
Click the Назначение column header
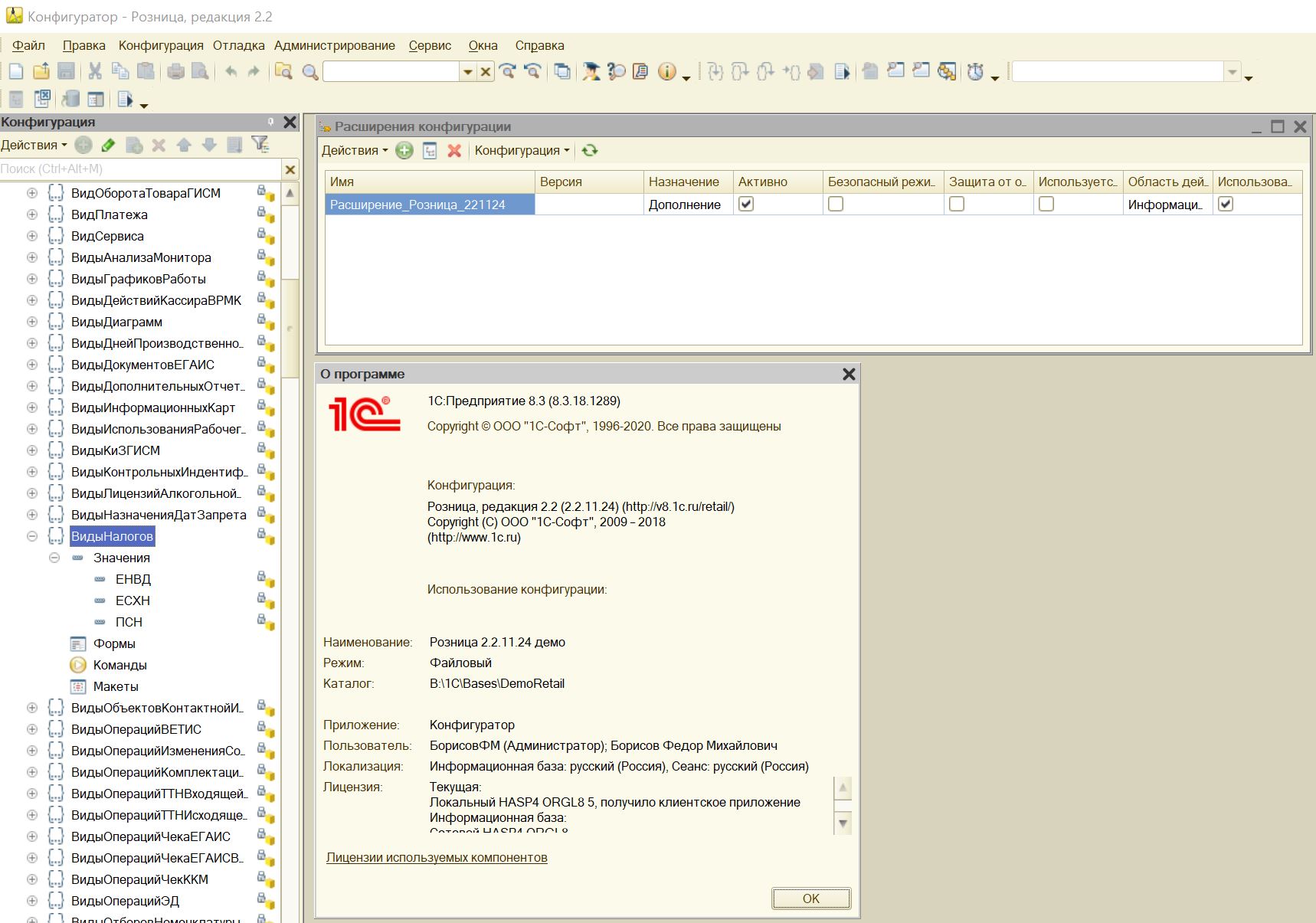click(x=688, y=182)
